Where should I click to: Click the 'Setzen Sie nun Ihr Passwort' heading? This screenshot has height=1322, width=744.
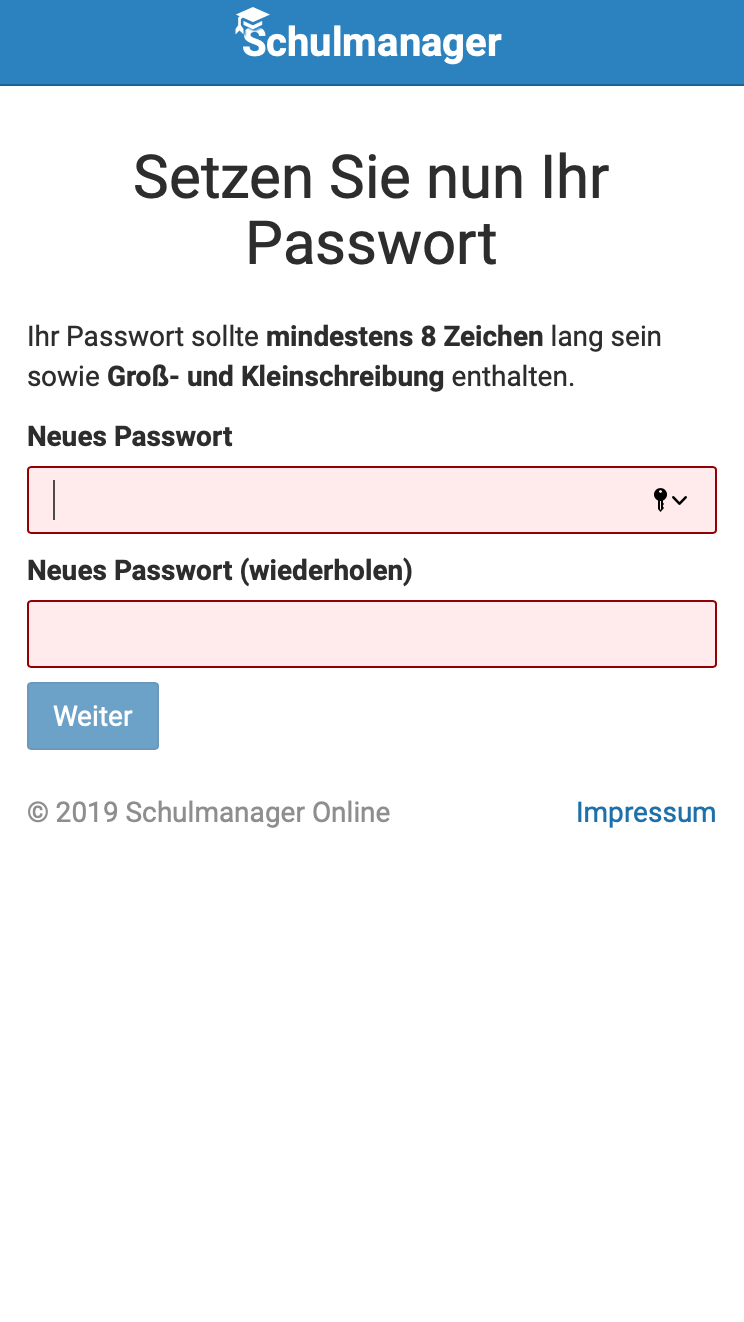point(372,210)
